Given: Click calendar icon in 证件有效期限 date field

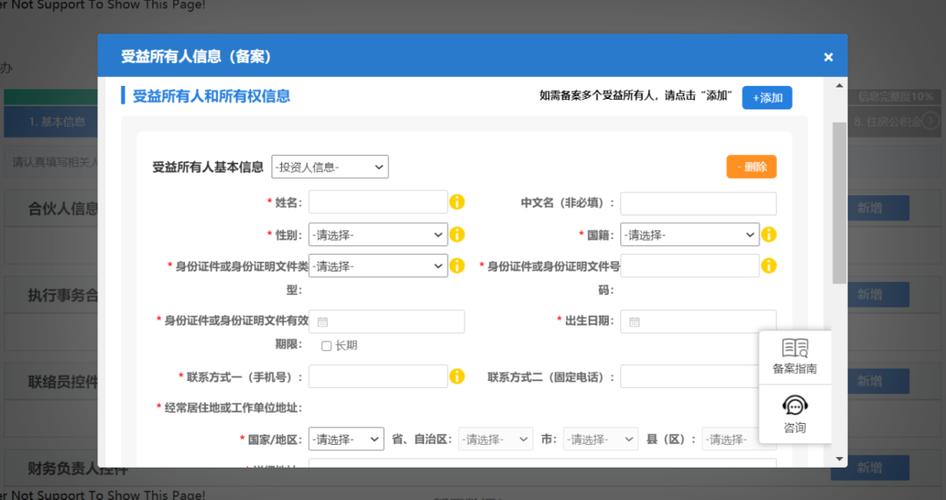Looking at the screenshot, I should (323, 322).
